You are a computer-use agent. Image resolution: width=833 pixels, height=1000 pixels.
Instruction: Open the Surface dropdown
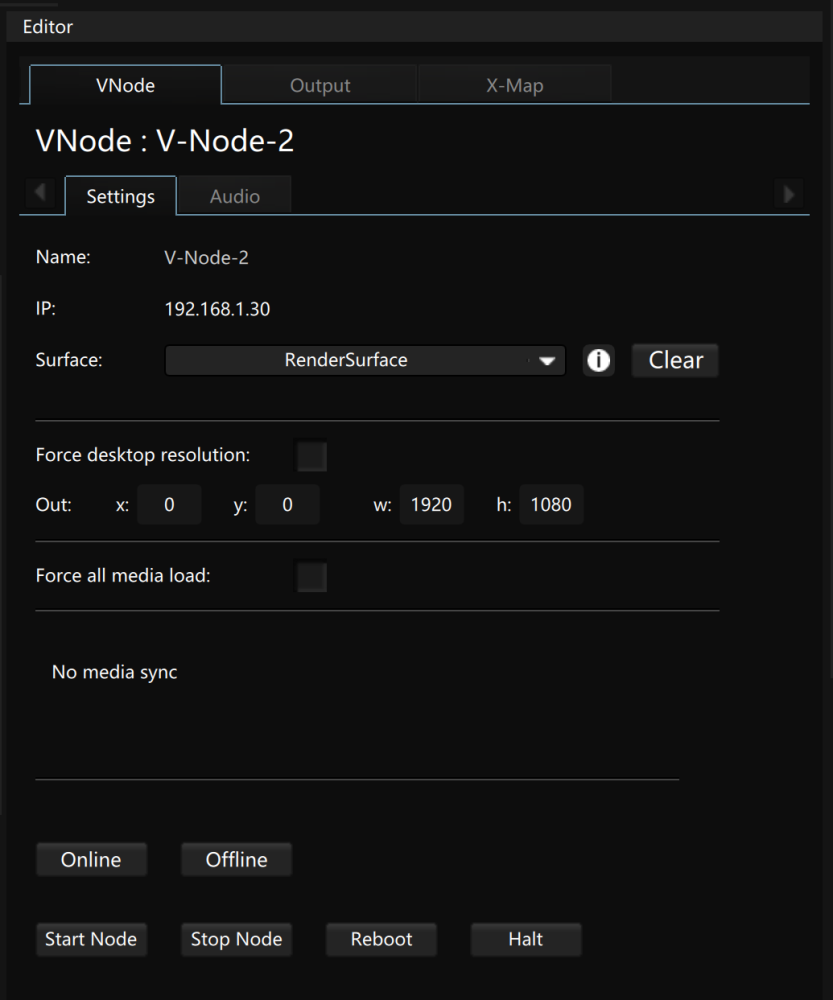365,361
